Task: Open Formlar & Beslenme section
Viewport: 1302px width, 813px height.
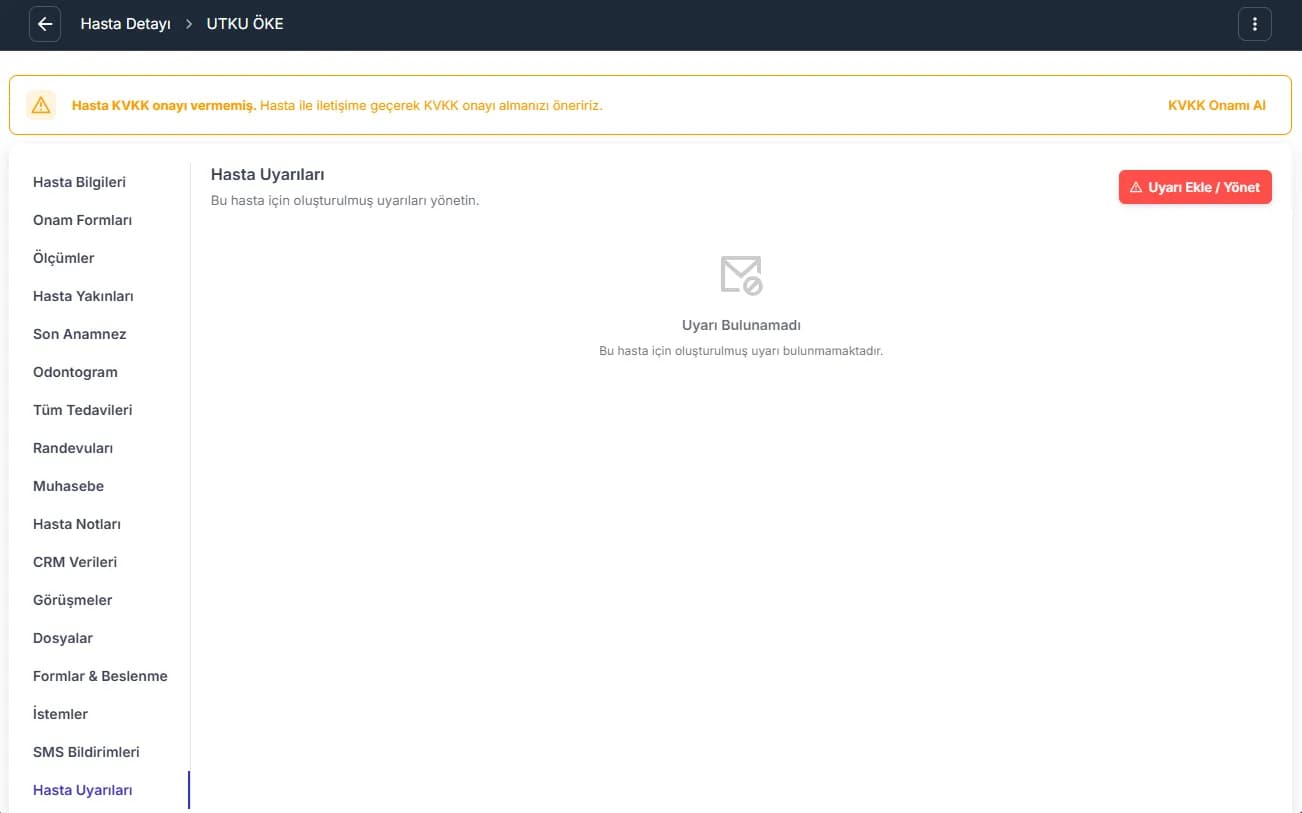Action: pyautogui.click(x=100, y=676)
